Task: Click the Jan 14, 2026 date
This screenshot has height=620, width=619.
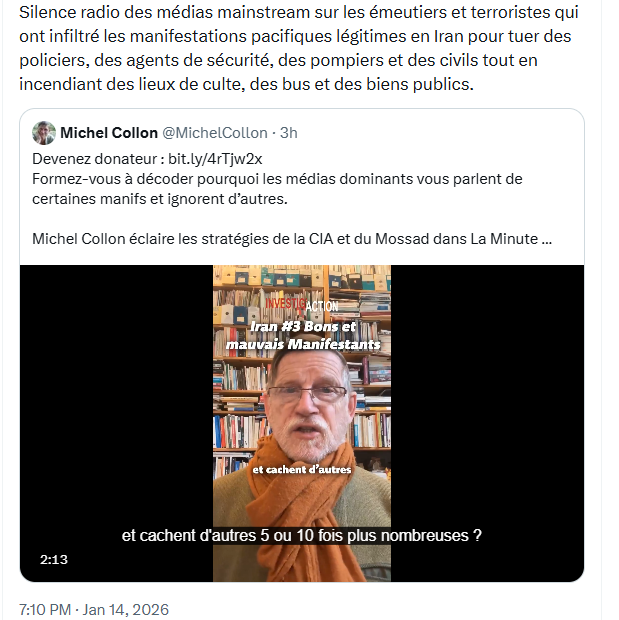Action: coord(125,609)
